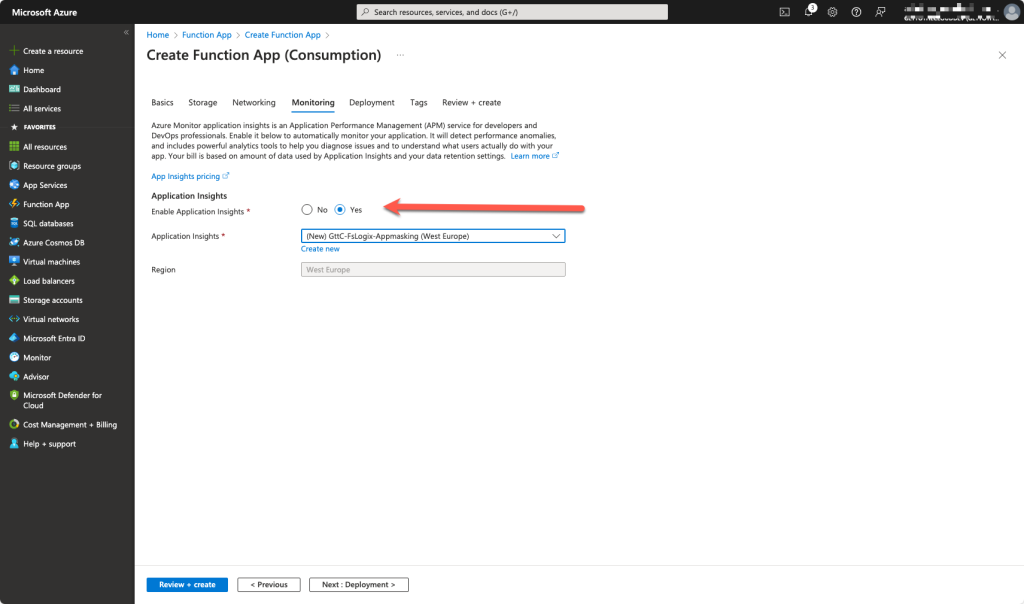Open the Application Insights dropdown
This screenshot has height=604, width=1024.
coord(433,236)
